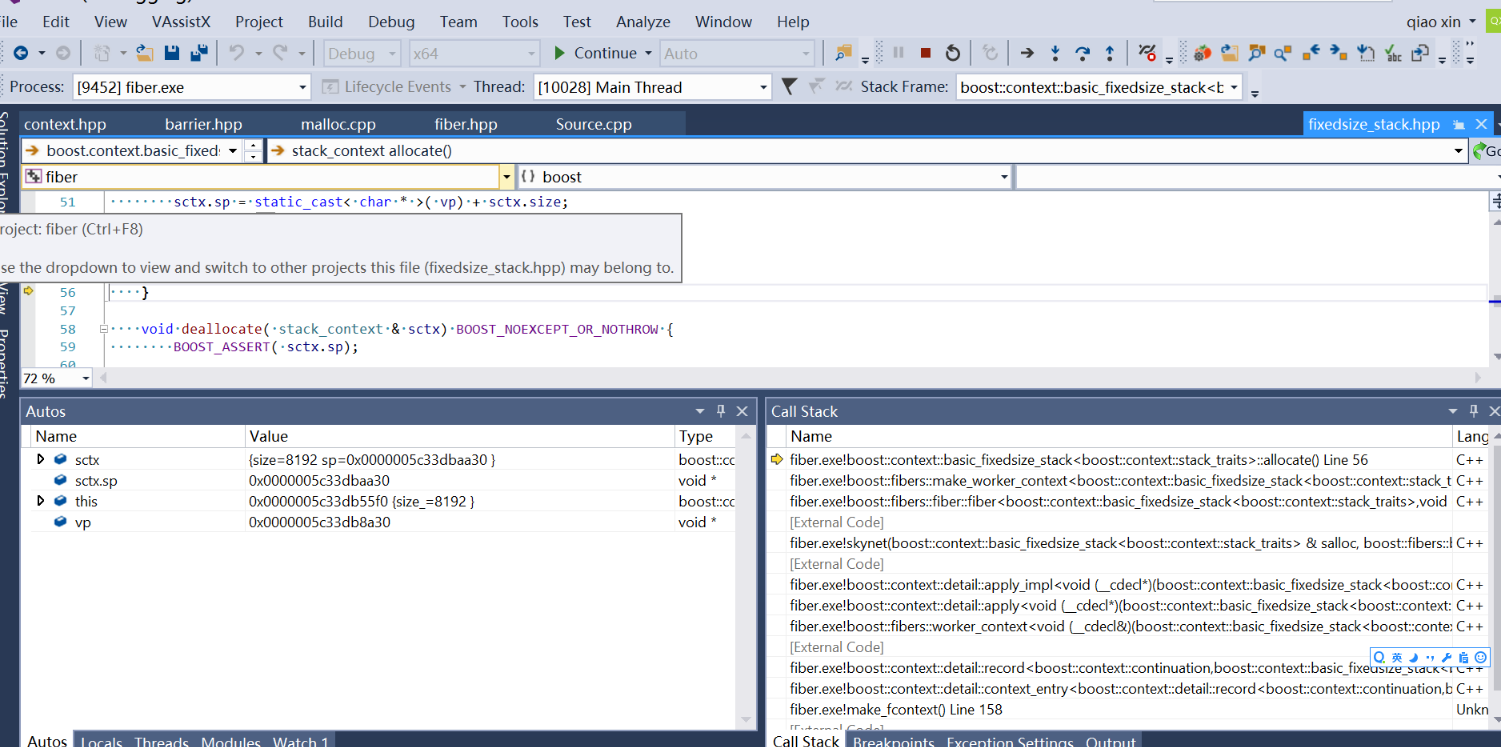Select the Step Over icon
This screenshot has height=747, width=1501.
[x=1083, y=54]
